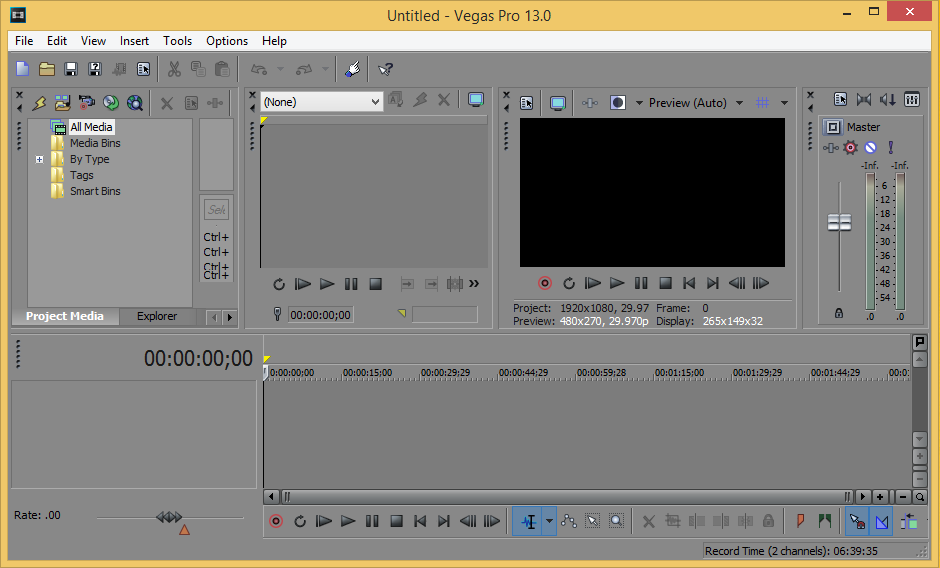
Task: Click the Insert Region green flags icon
Action: click(825, 521)
